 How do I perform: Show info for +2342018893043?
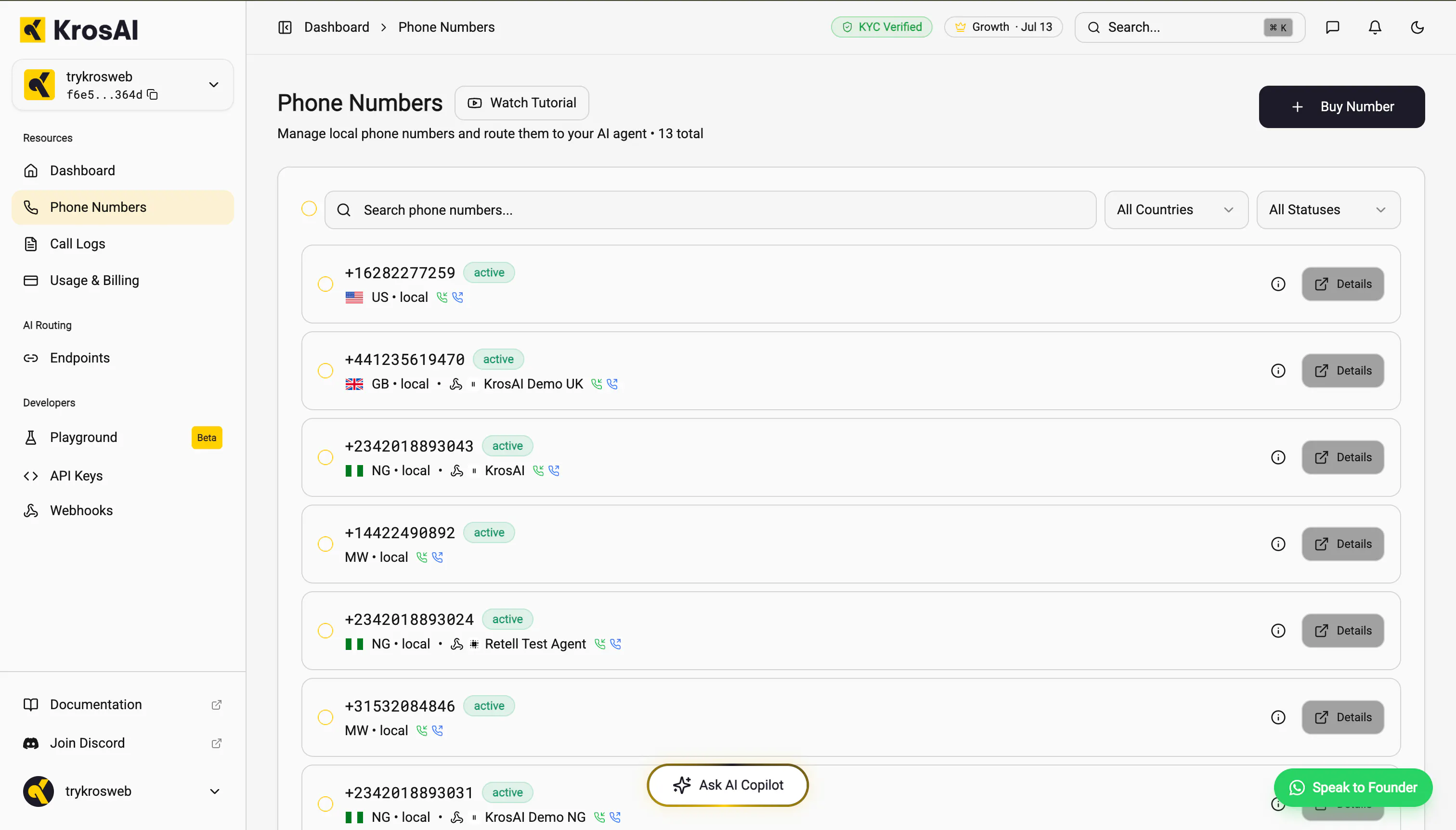point(1278,457)
